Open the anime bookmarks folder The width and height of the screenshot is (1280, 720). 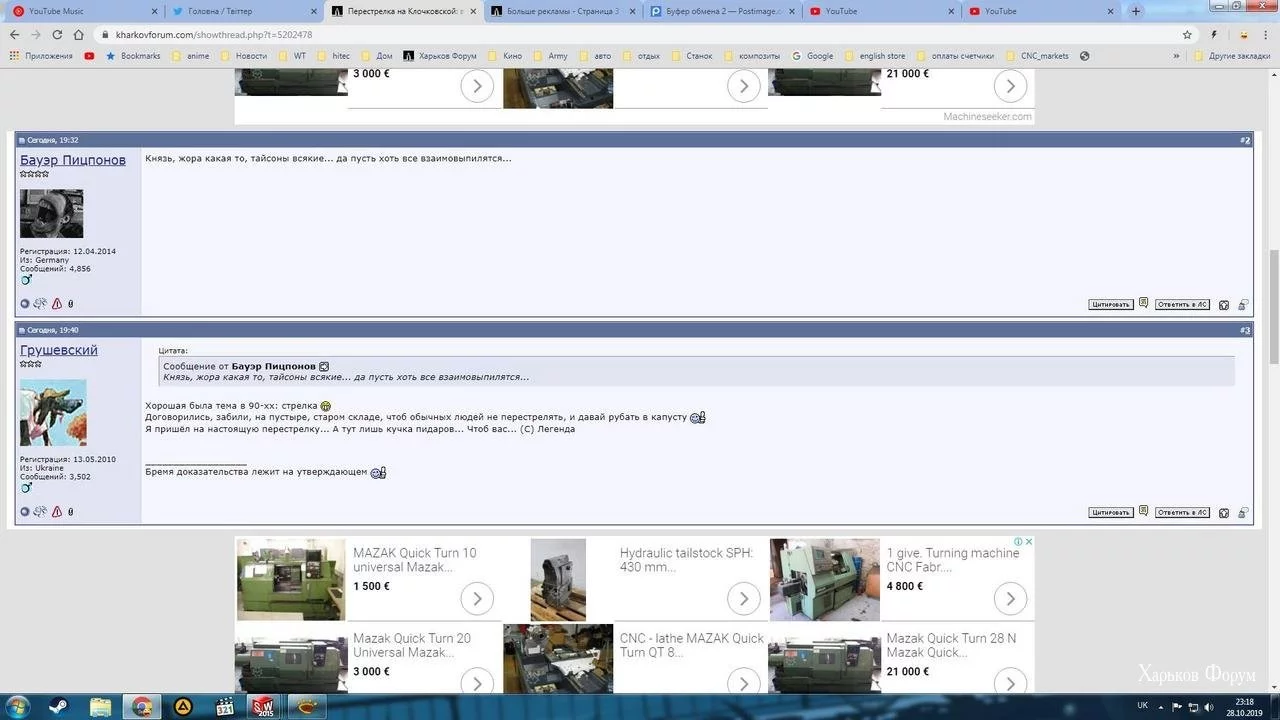191,56
